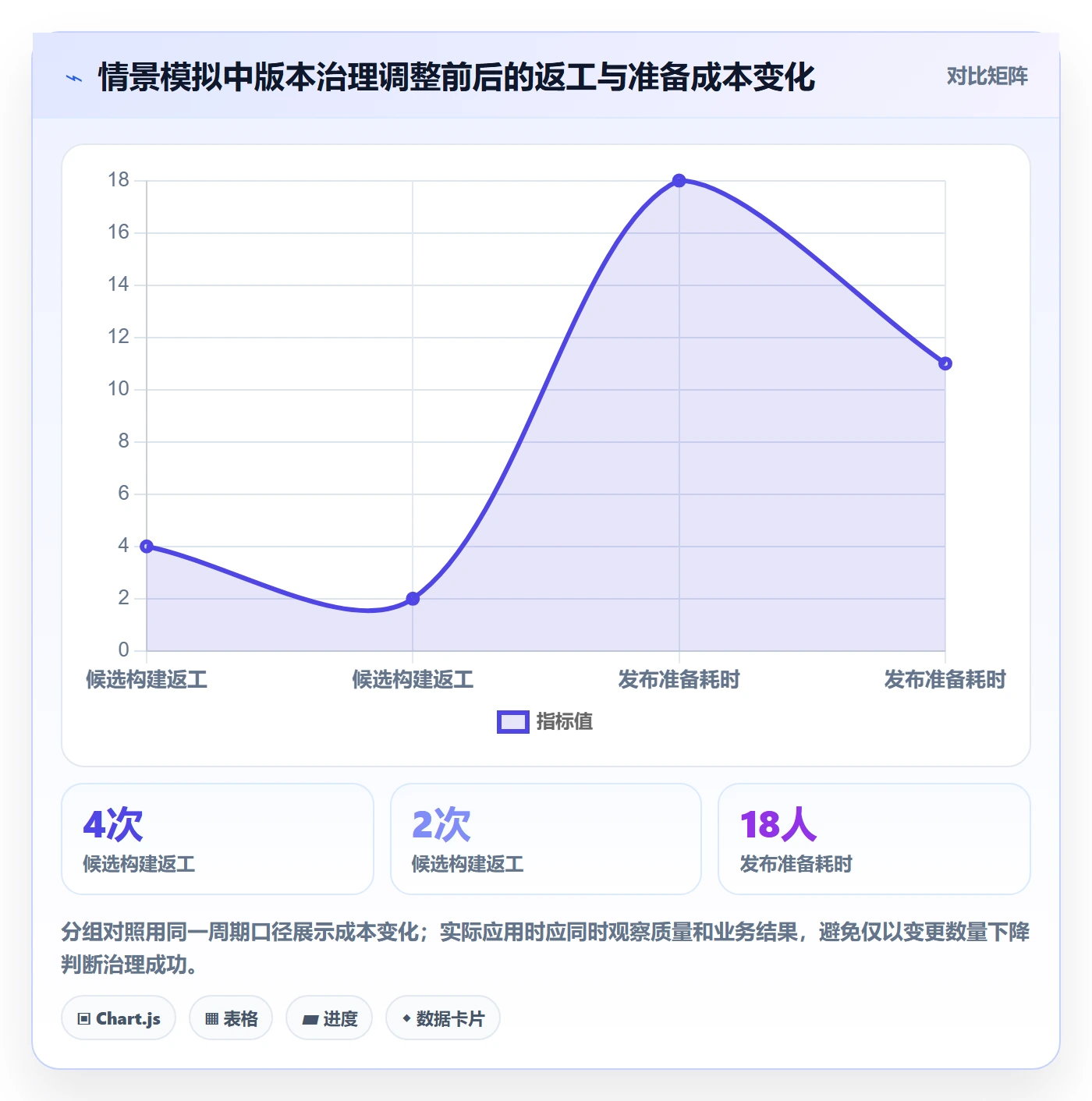This screenshot has width=1092, height=1101.
Task: Select the peak data point at 18
Action: [679, 180]
